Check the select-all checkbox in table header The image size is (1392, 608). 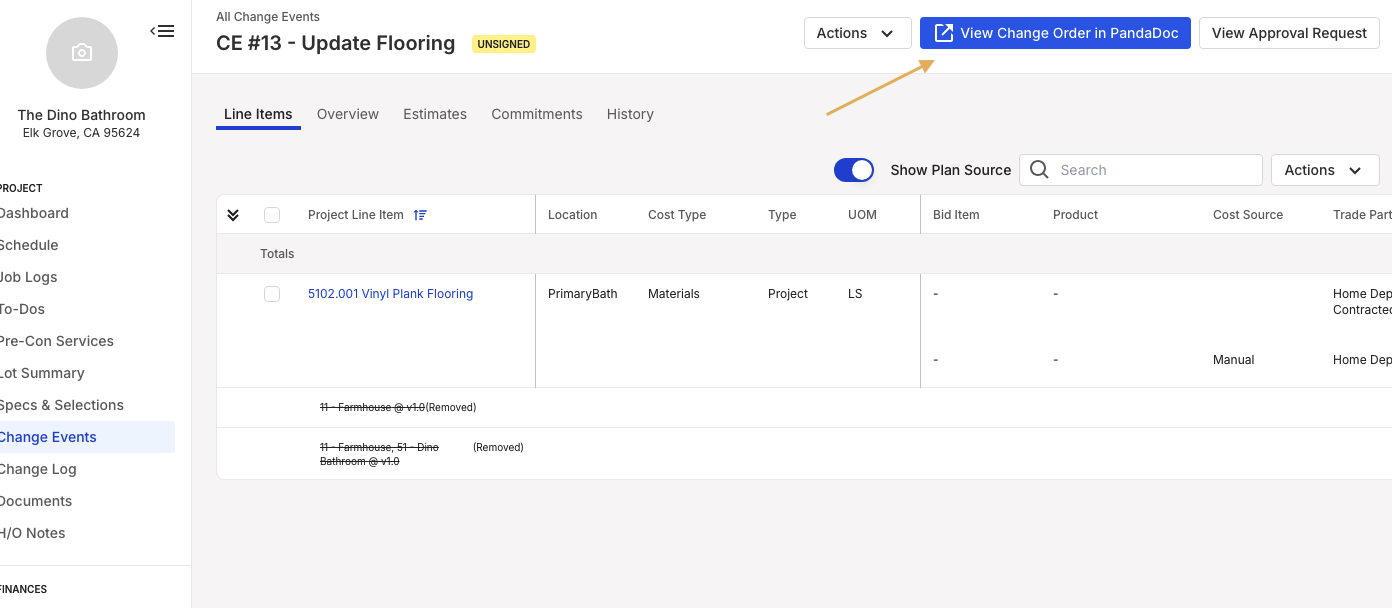(272, 215)
